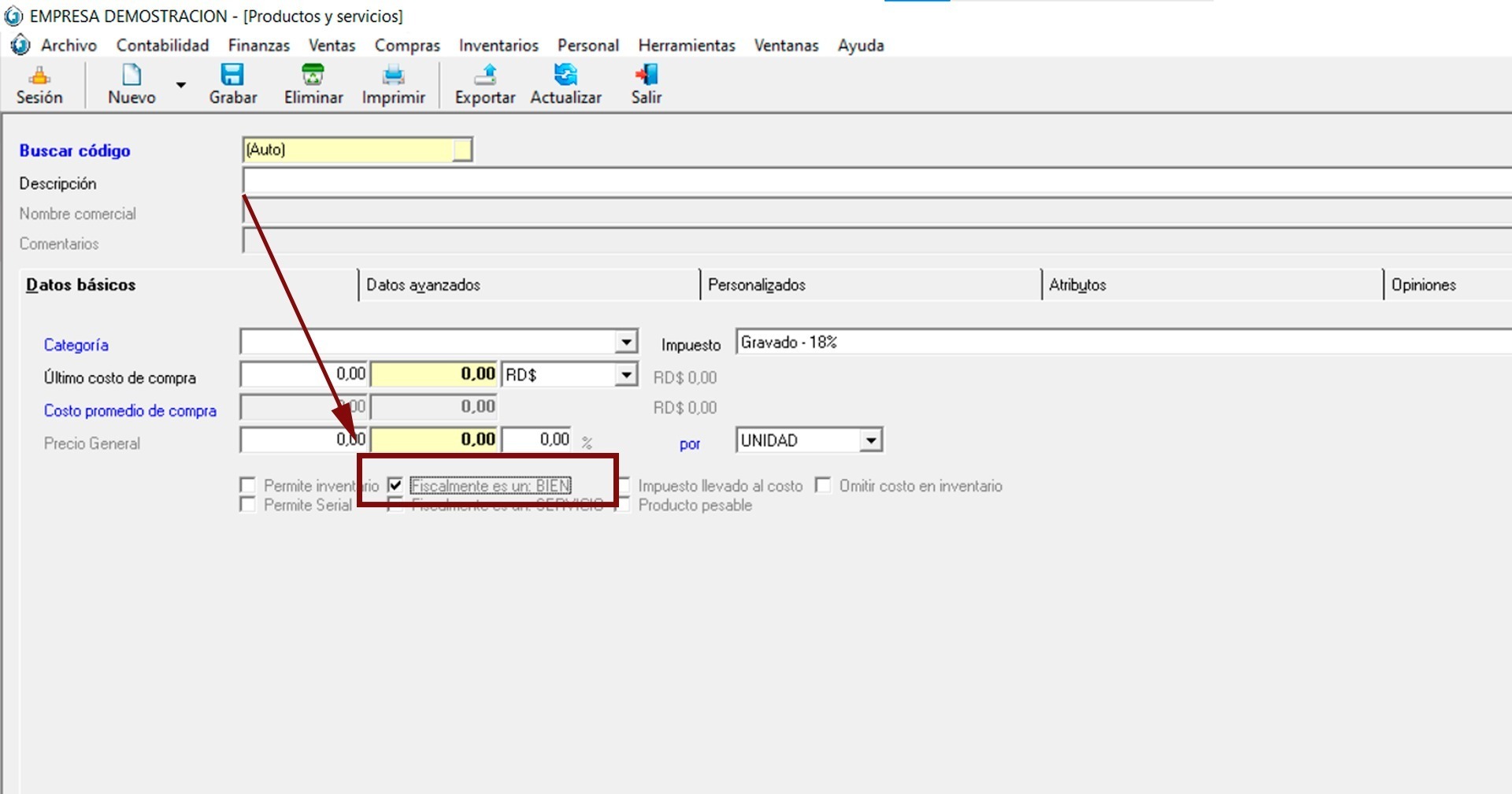Open the dropdown arrow next to Nuevo
The image size is (1512, 794).
pos(181,85)
